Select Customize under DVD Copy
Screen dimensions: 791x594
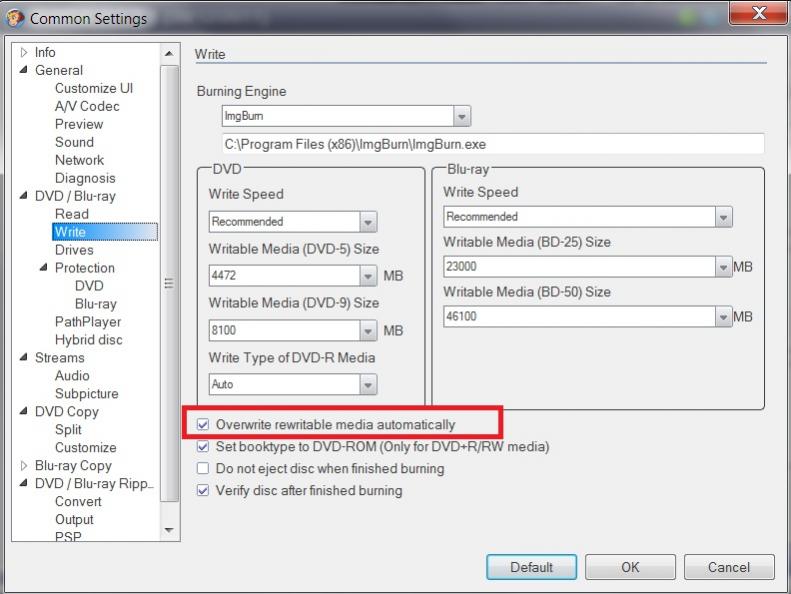86,448
